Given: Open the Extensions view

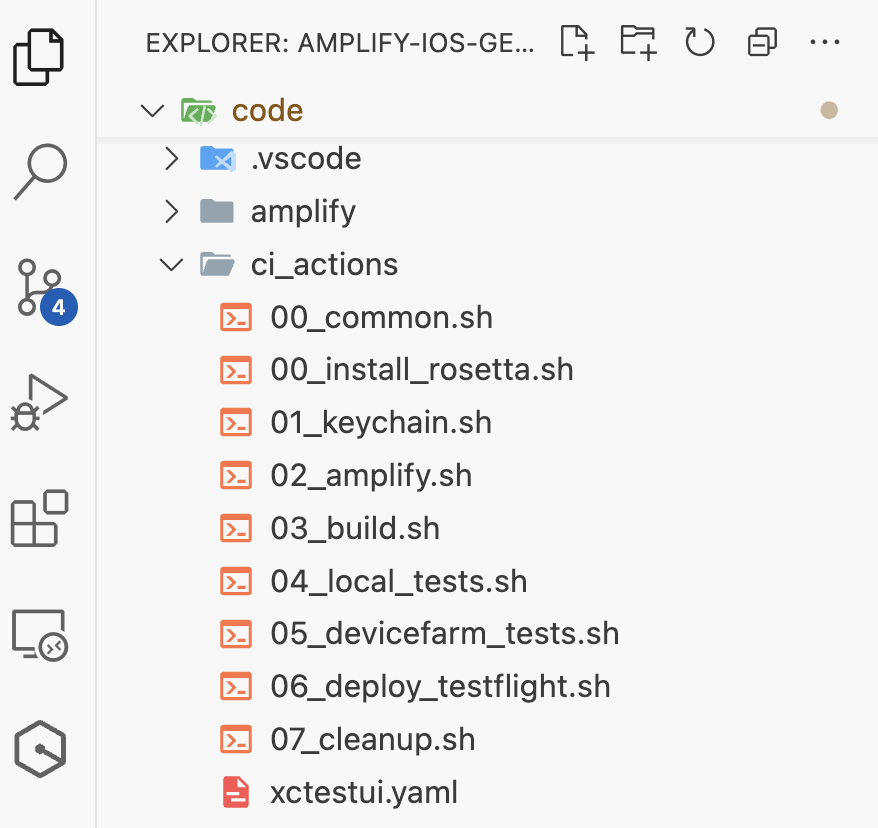Looking at the screenshot, I should click(x=40, y=518).
